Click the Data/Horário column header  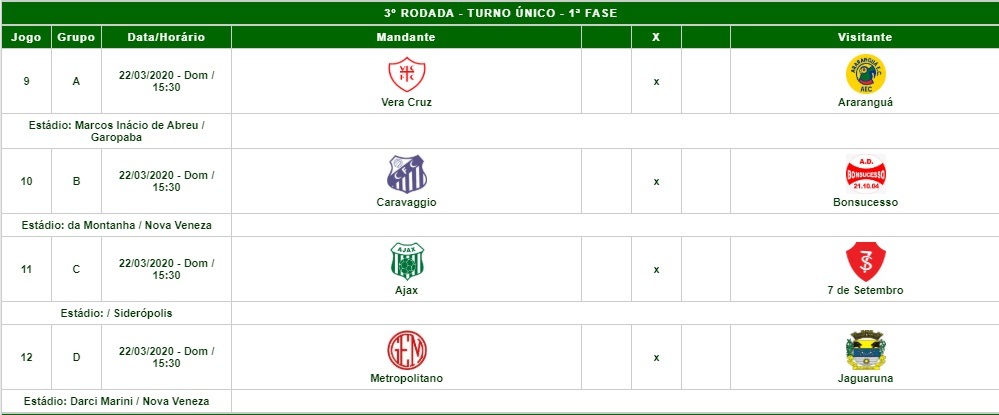[166, 37]
